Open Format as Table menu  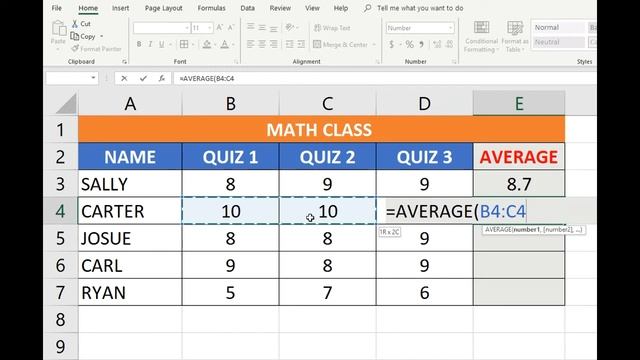point(515,37)
